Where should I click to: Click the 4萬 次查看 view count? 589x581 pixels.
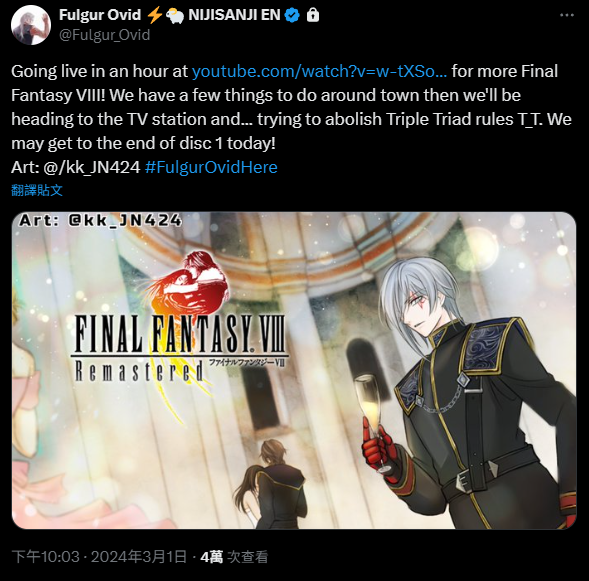(x=234, y=557)
